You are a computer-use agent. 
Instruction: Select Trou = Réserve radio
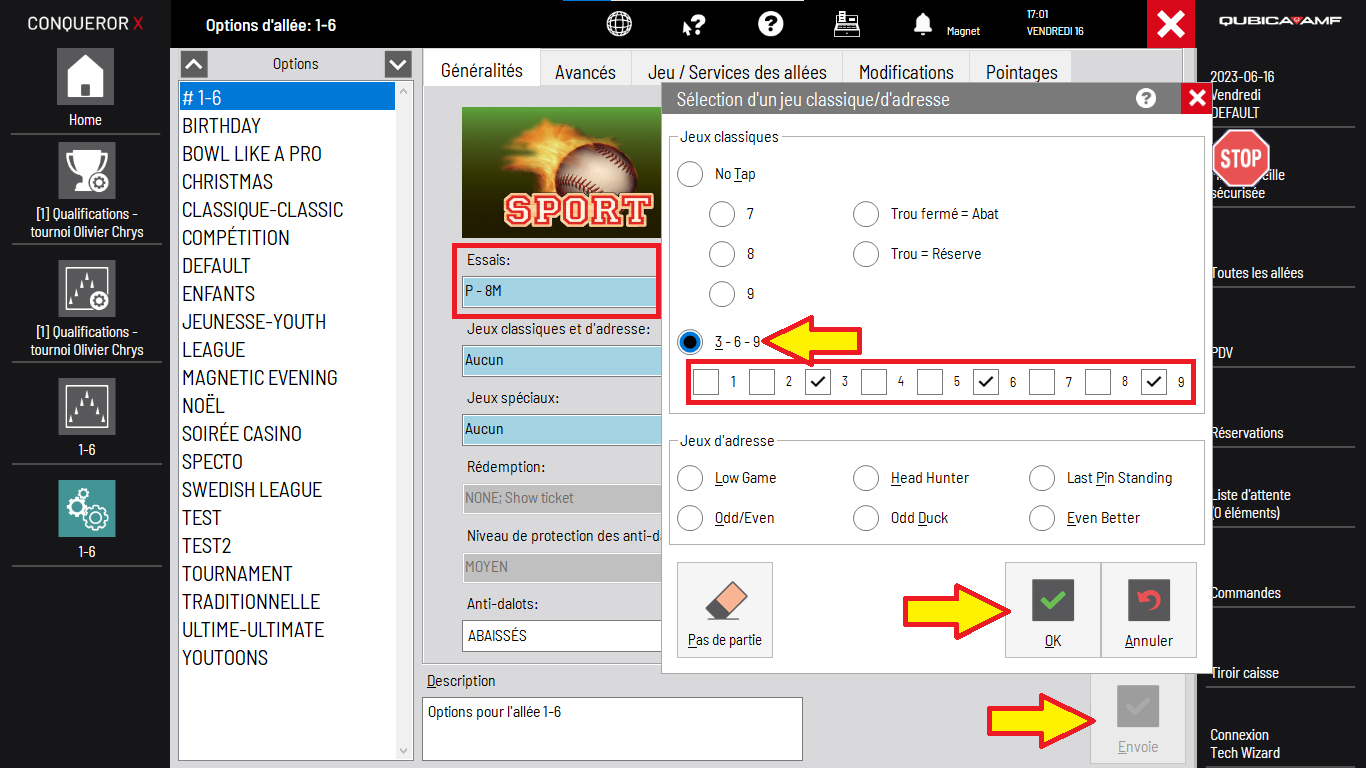[x=866, y=254]
